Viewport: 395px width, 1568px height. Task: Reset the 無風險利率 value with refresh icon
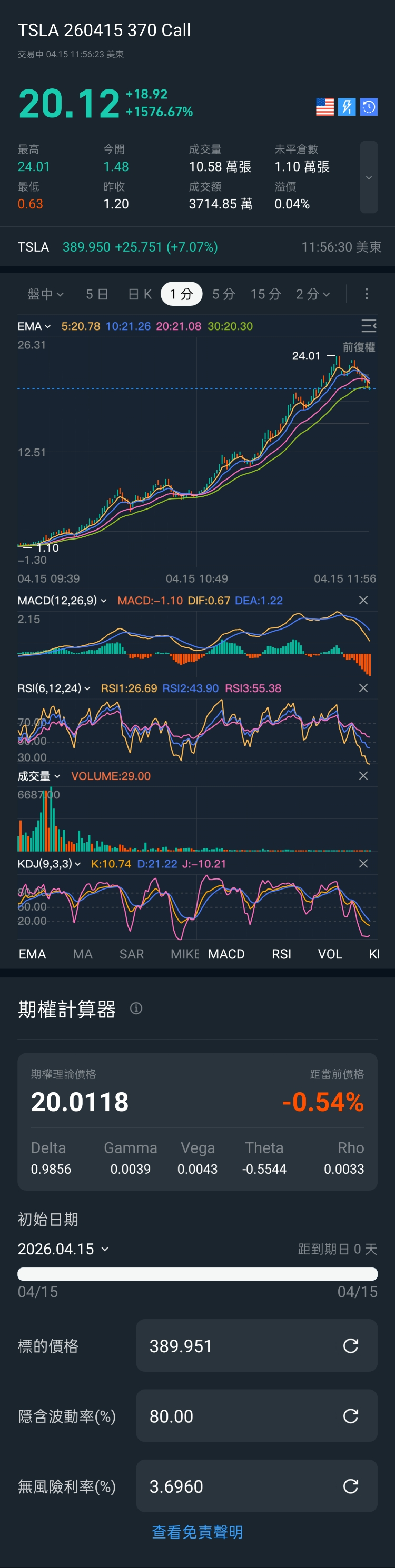[x=351, y=1486]
